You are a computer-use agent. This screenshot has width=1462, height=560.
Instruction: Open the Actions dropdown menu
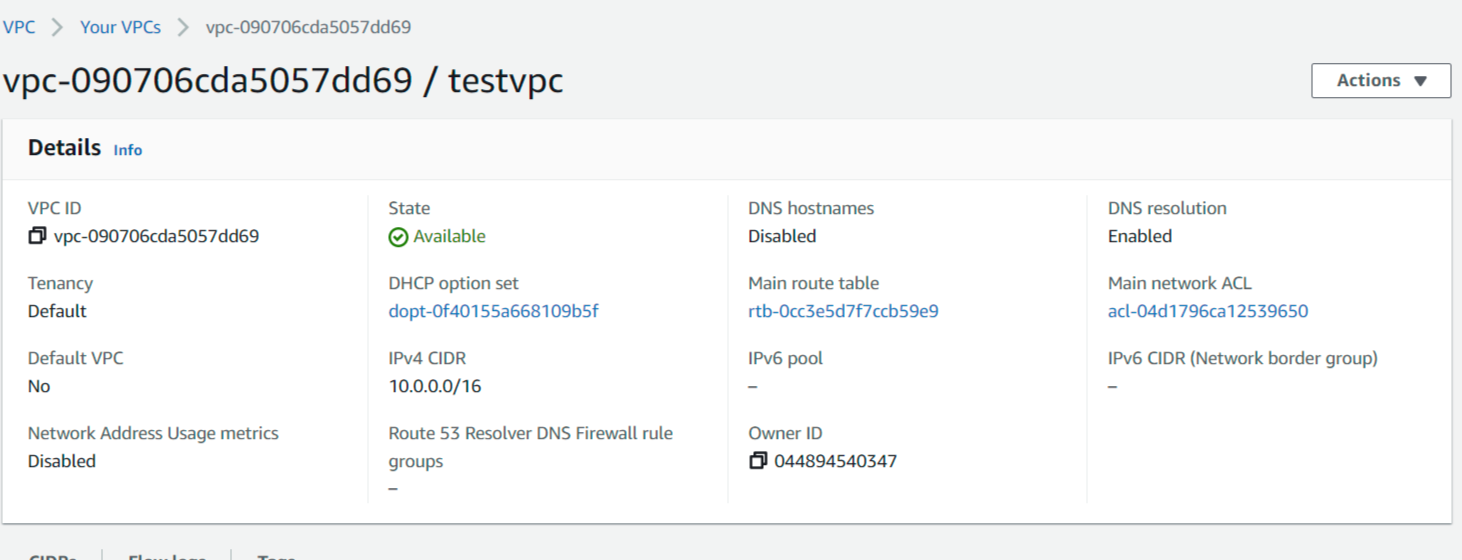point(1380,81)
